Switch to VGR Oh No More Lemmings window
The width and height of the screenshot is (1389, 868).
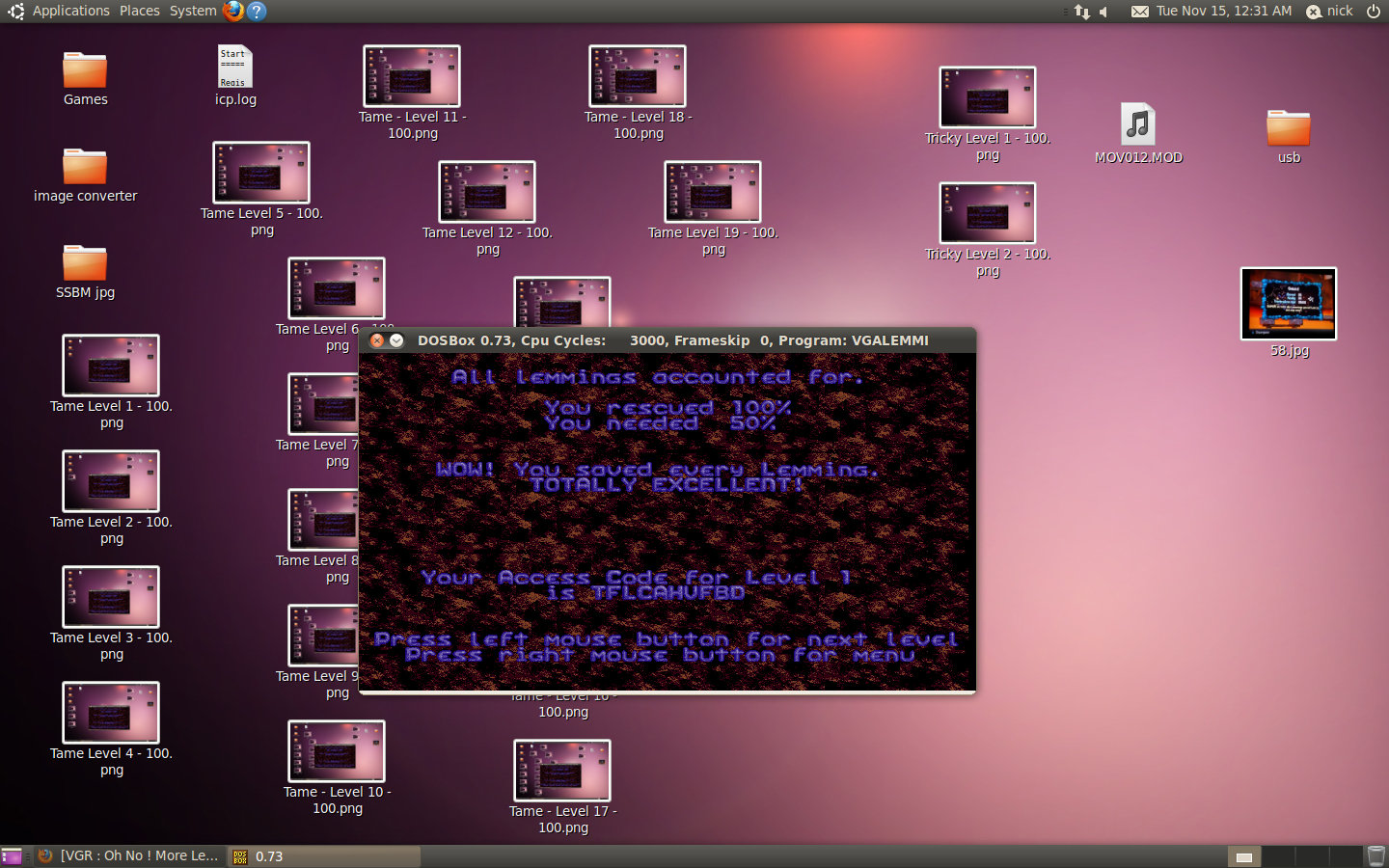pyautogui.click(x=130, y=855)
